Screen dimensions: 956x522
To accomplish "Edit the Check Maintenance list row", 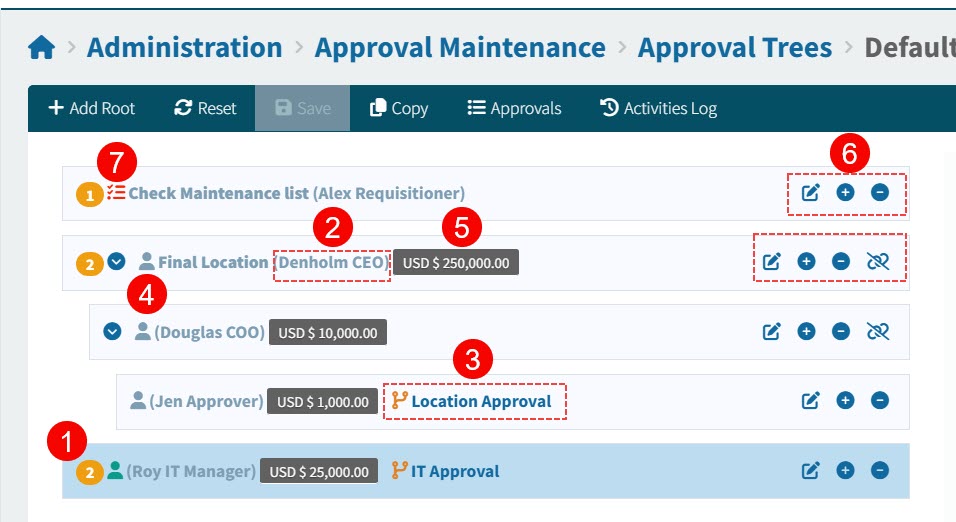I will (x=811, y=192).
